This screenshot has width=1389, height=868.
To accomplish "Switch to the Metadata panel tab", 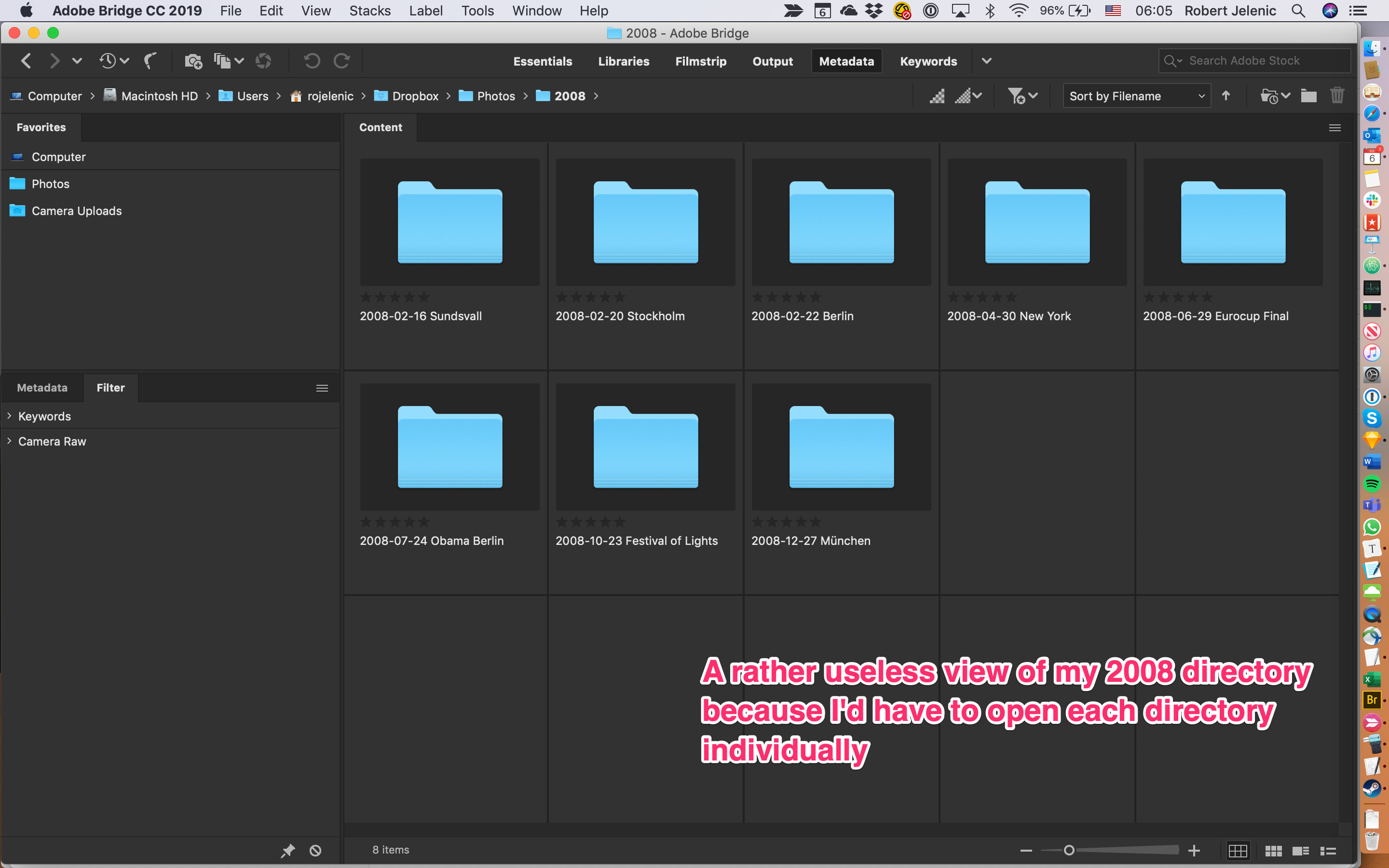I will (x=42, y=388).
